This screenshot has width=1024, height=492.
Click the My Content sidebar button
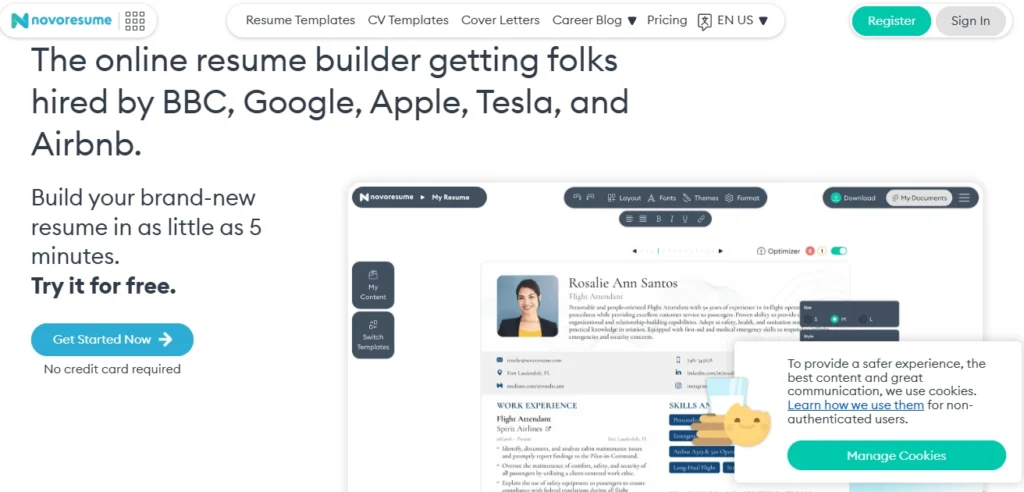[x=373, y=285]
